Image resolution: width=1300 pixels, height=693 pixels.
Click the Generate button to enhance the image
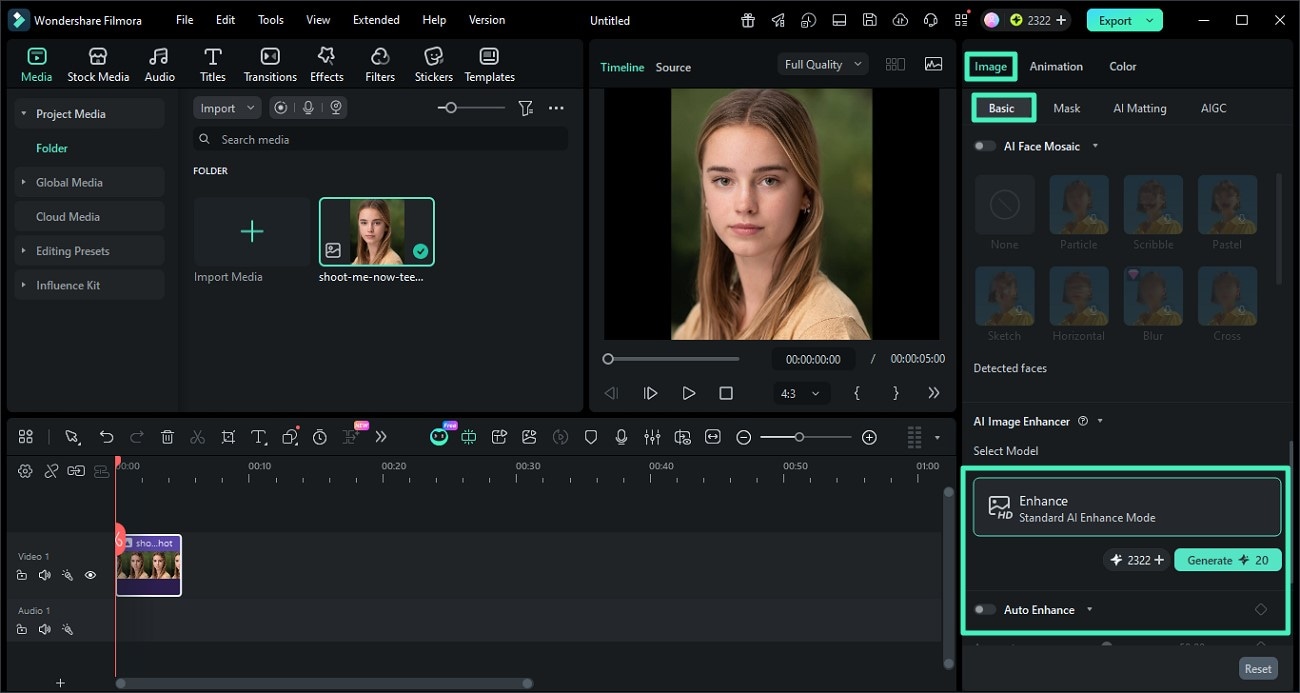tap(1227, 559)
